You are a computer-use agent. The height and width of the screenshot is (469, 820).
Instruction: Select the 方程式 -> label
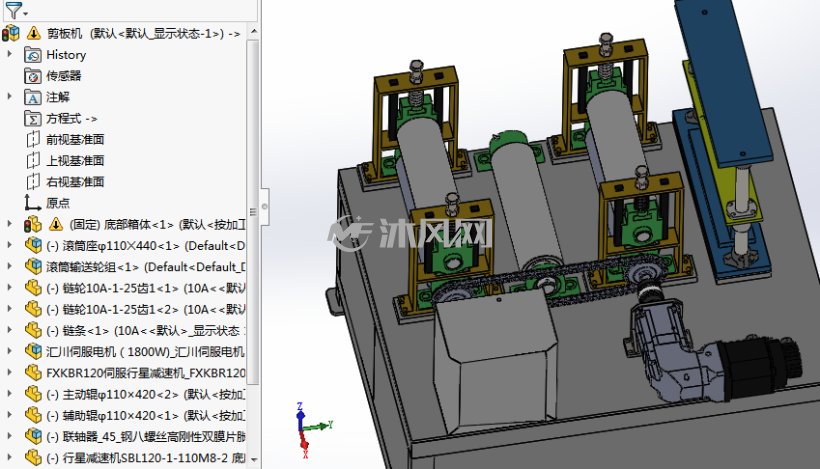(x=72, y=119)
